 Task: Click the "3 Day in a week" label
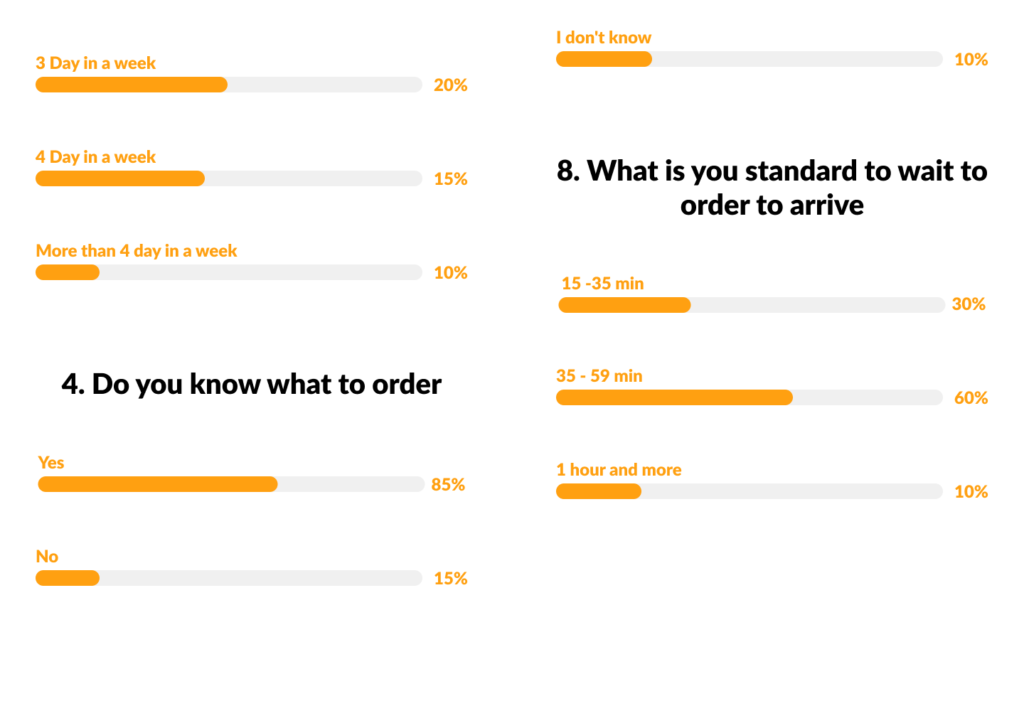[x=96, y=63]
